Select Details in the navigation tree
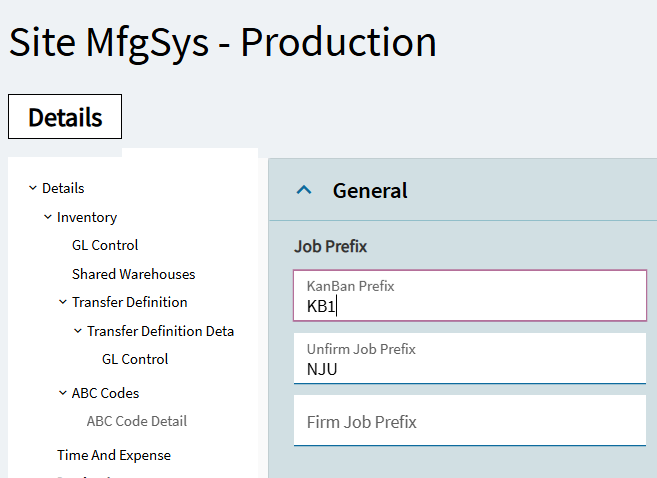This screenshot has width=657, height=478. tap(63, 188)
